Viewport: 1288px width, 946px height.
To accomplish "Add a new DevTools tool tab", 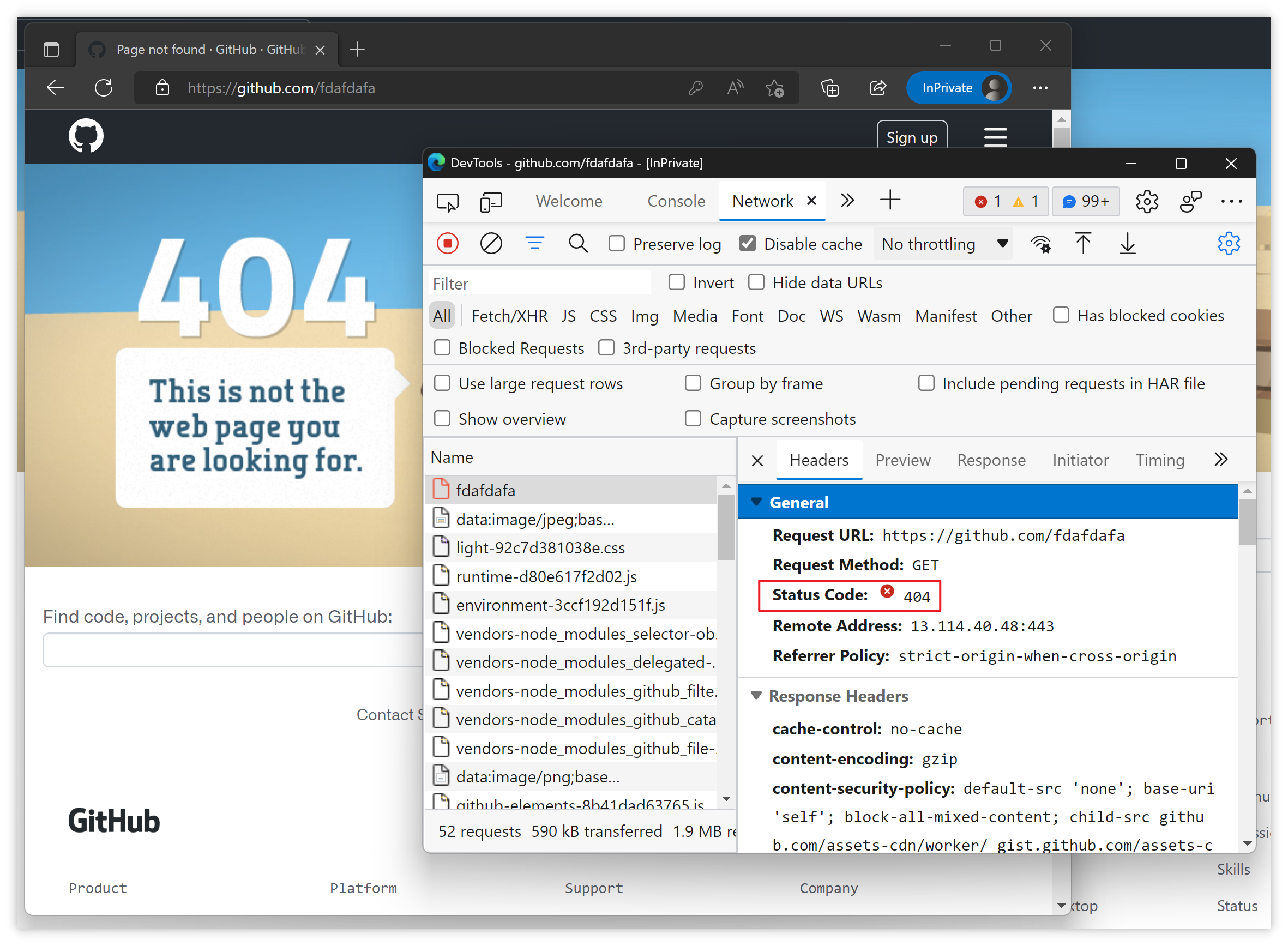I will pyautogui.click(x=890, y=201).
